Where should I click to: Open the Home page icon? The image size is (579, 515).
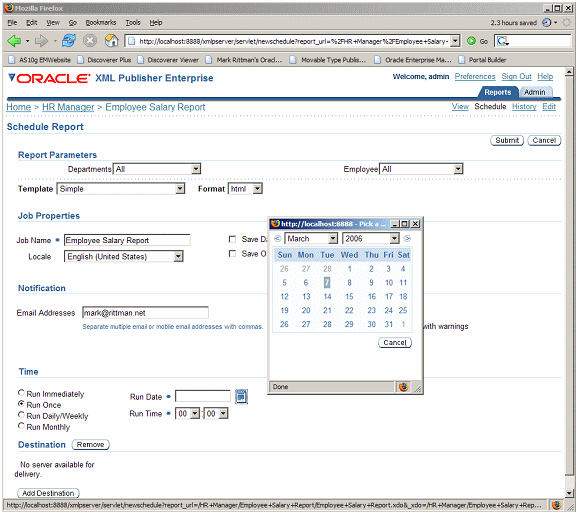click(x=112, y=41)
